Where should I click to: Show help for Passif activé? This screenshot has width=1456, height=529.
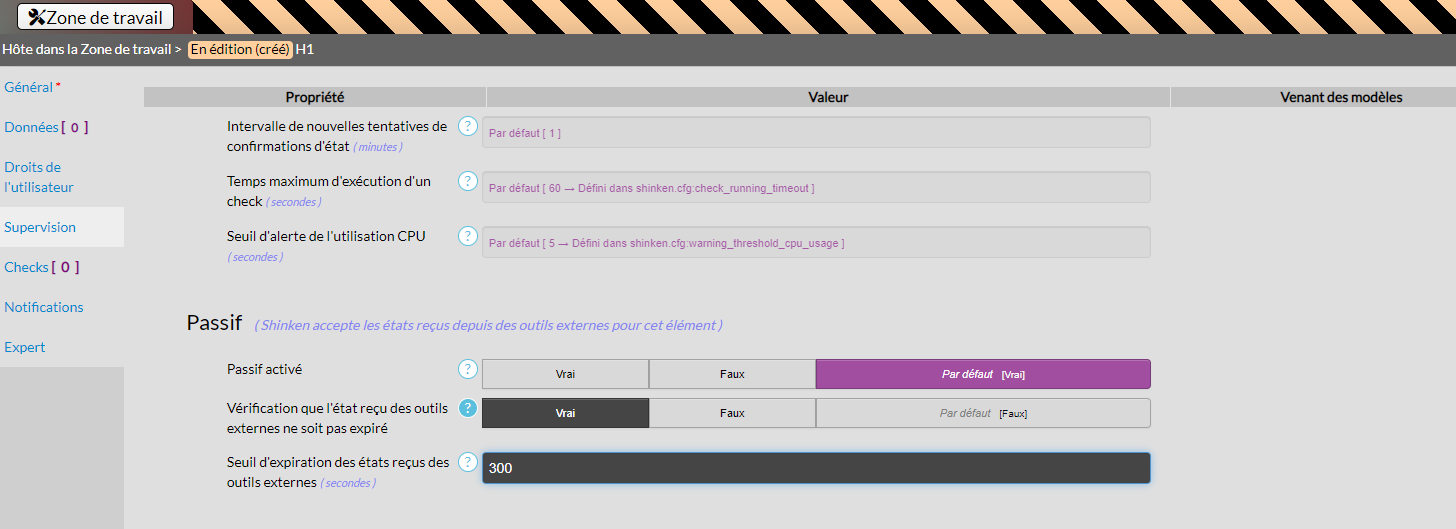tap(467, 369)
